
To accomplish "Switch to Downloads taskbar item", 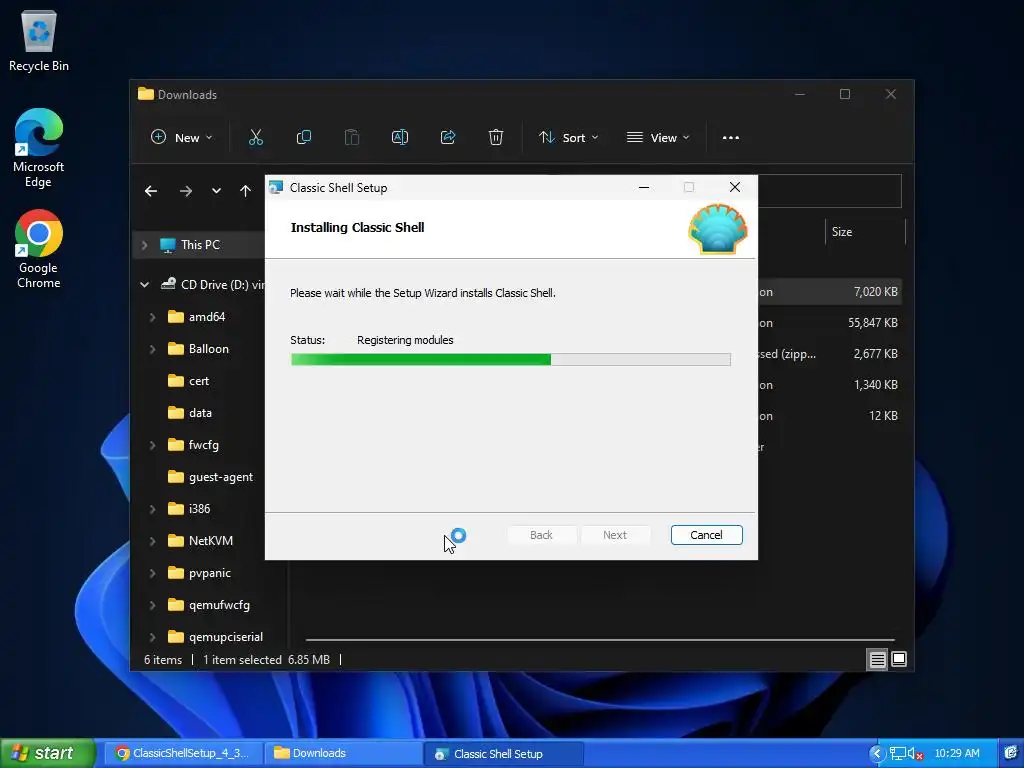I will [342, 753].
